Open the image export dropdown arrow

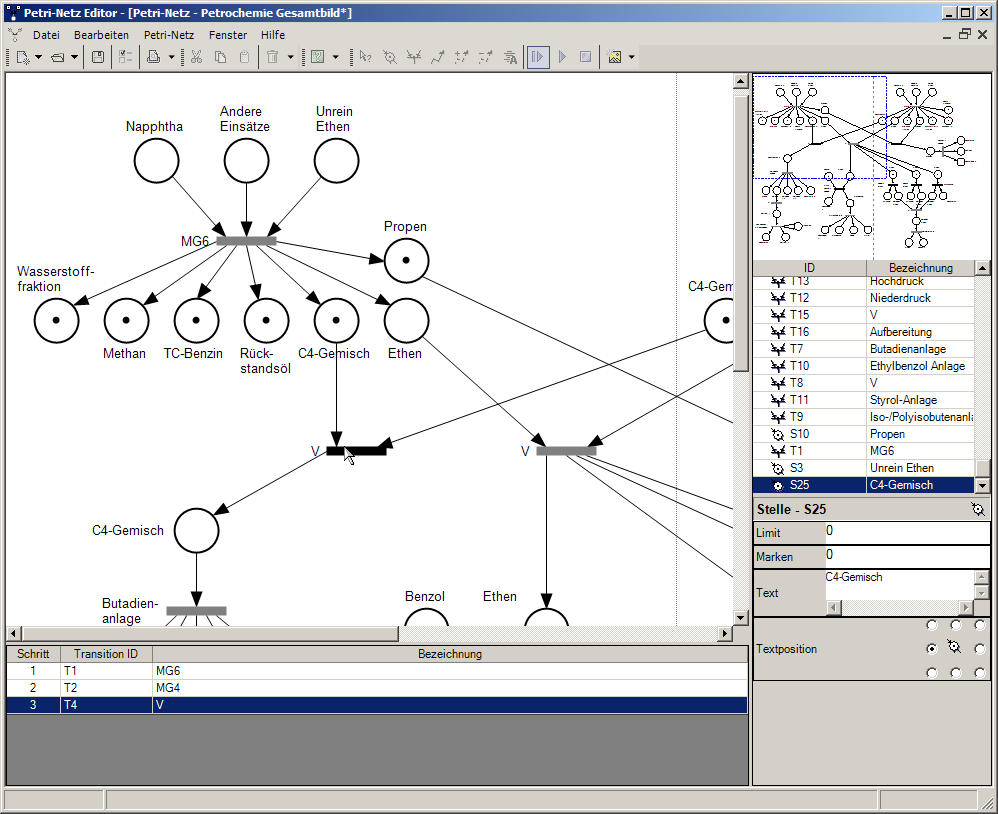point(631,57)
